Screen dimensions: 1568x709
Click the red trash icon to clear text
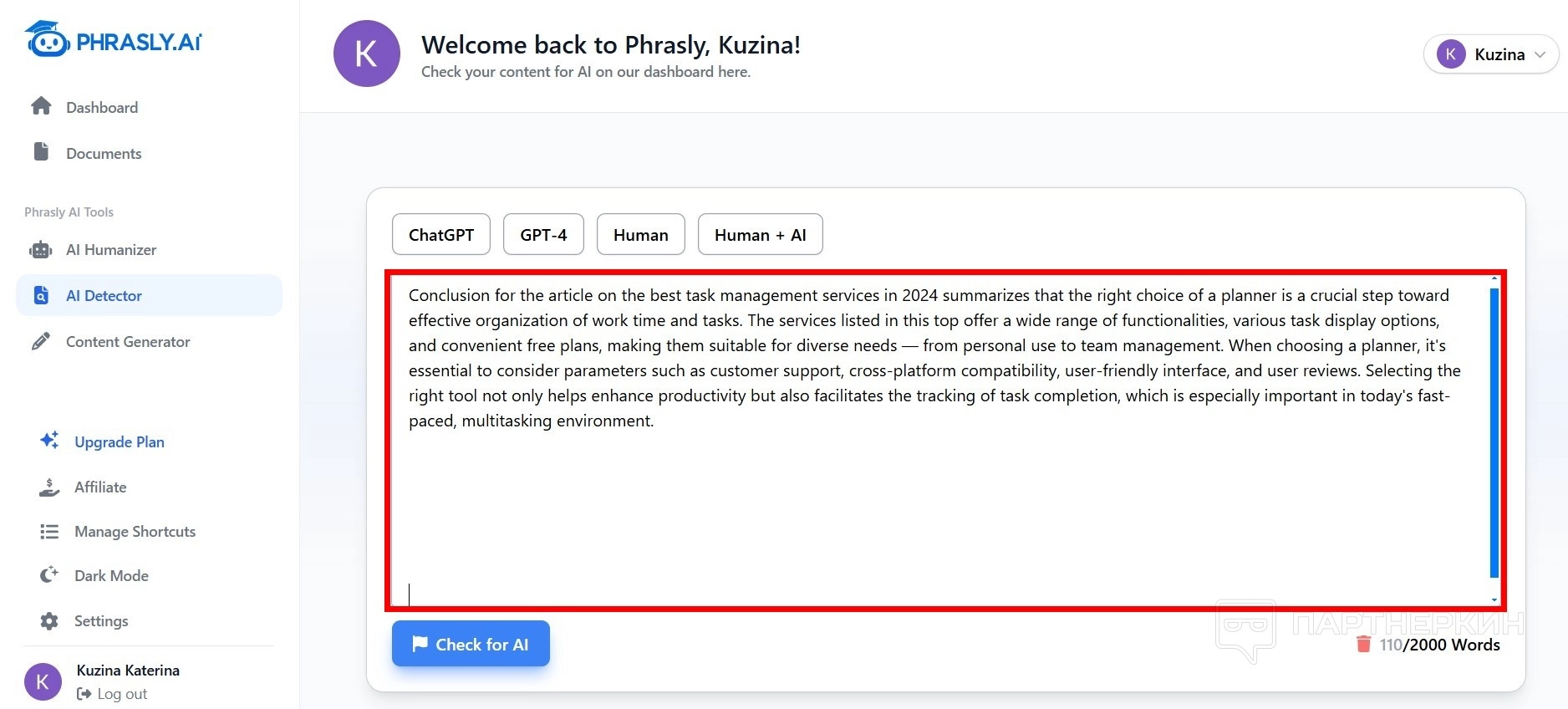(1363, 644)
